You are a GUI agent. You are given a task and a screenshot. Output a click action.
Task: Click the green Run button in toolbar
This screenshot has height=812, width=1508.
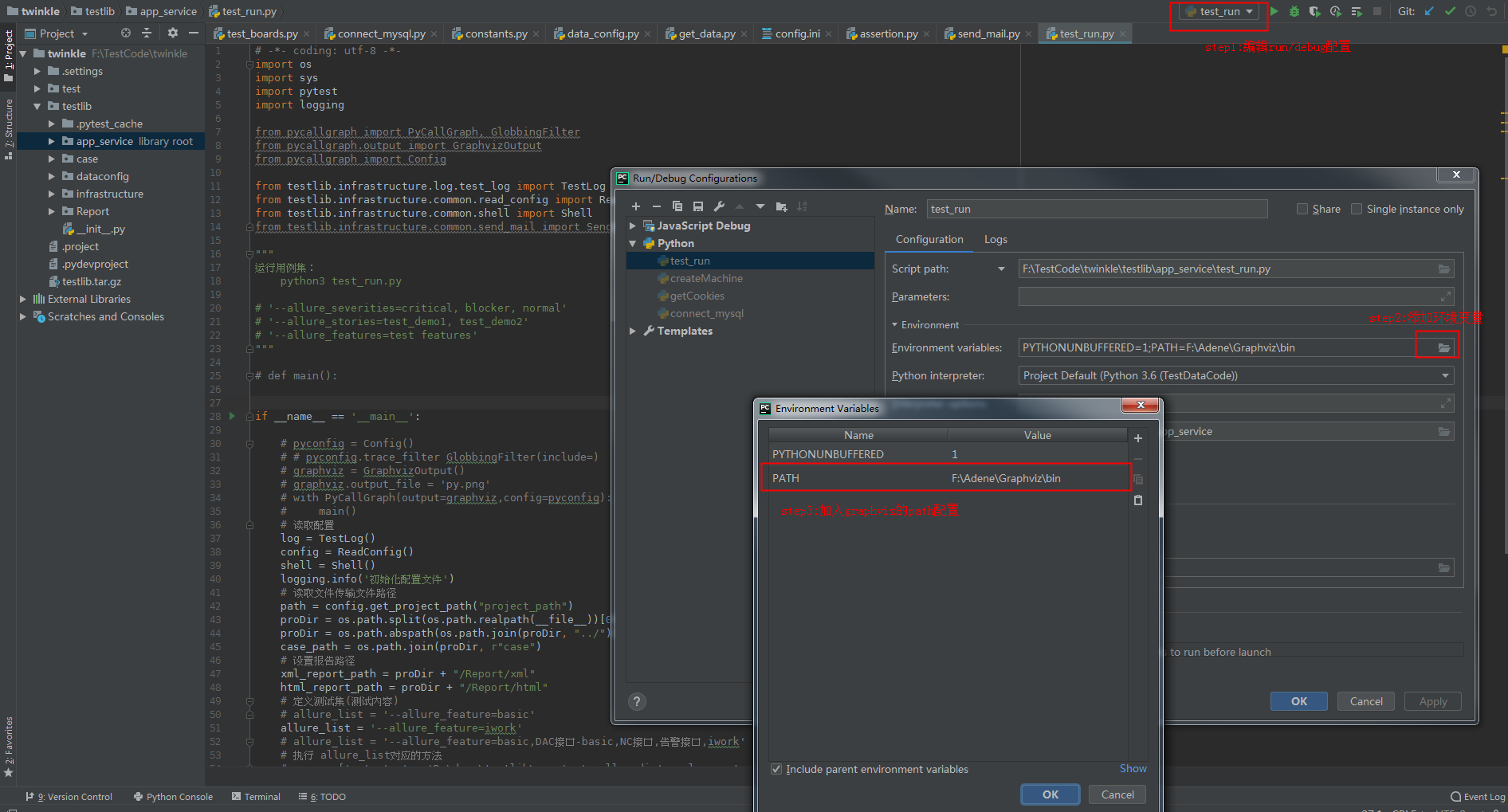point(1274,11)
